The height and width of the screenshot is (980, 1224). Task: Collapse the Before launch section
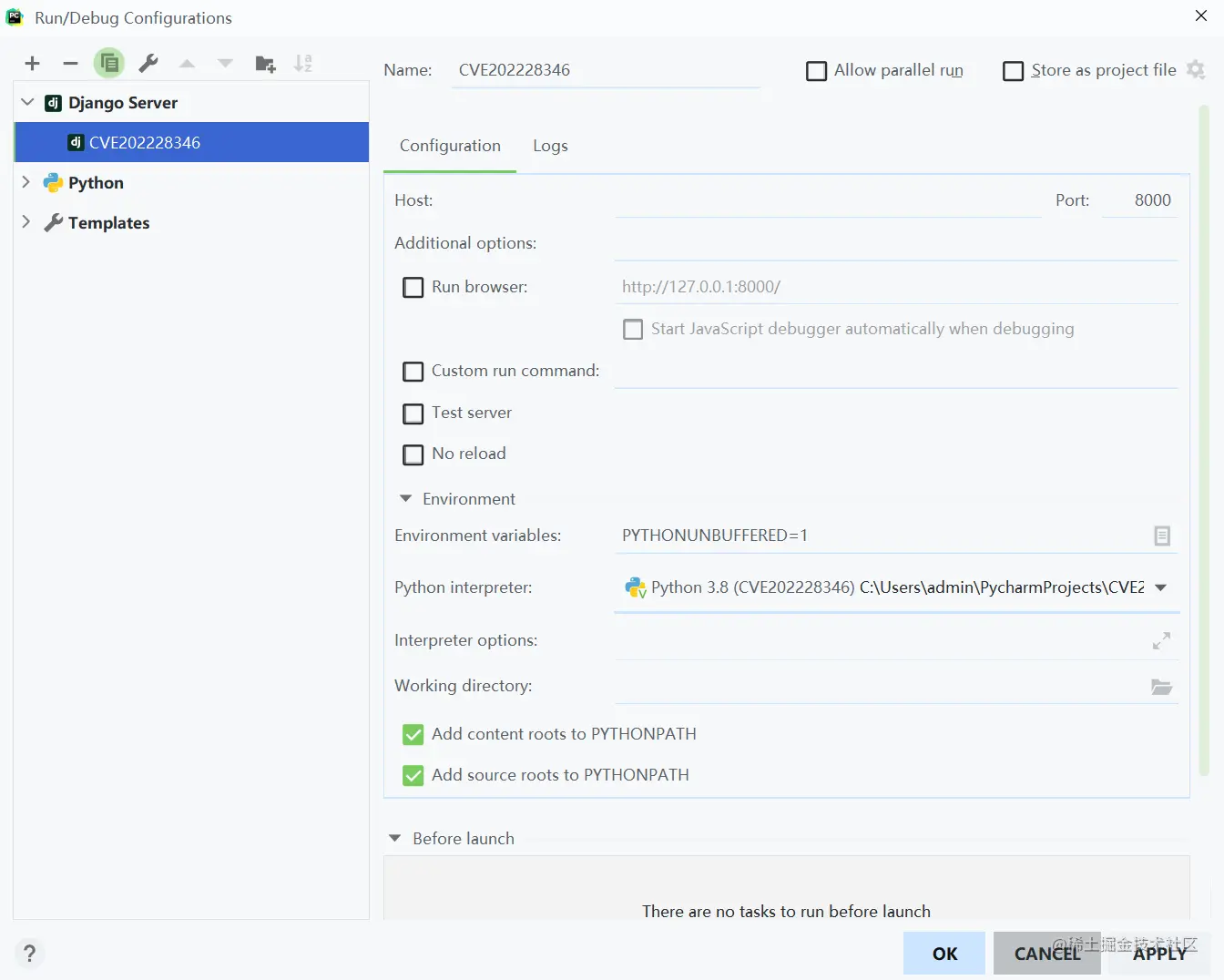pos(395,838)
